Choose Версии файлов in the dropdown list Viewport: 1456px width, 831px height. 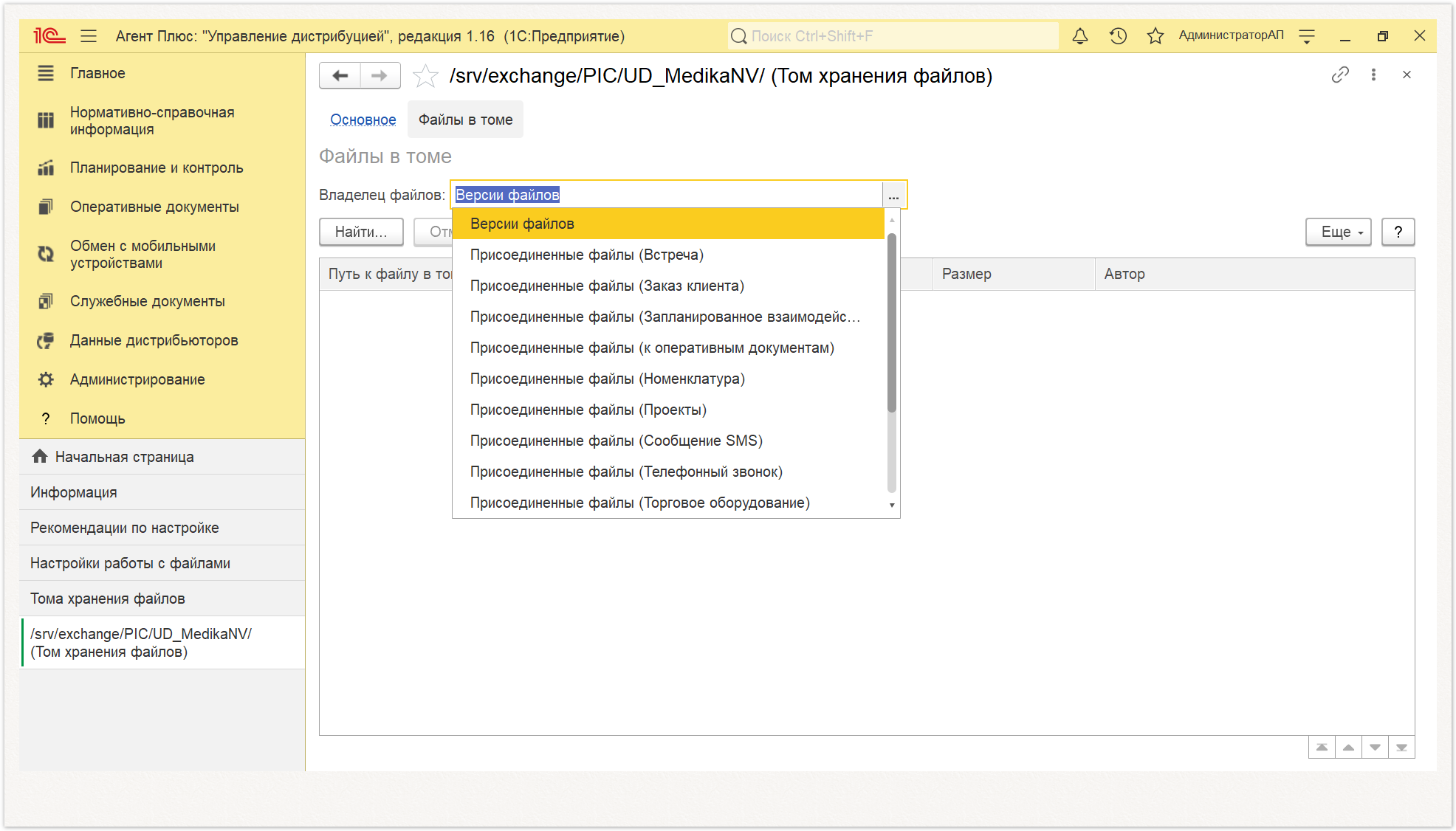(x=668, y=224)
